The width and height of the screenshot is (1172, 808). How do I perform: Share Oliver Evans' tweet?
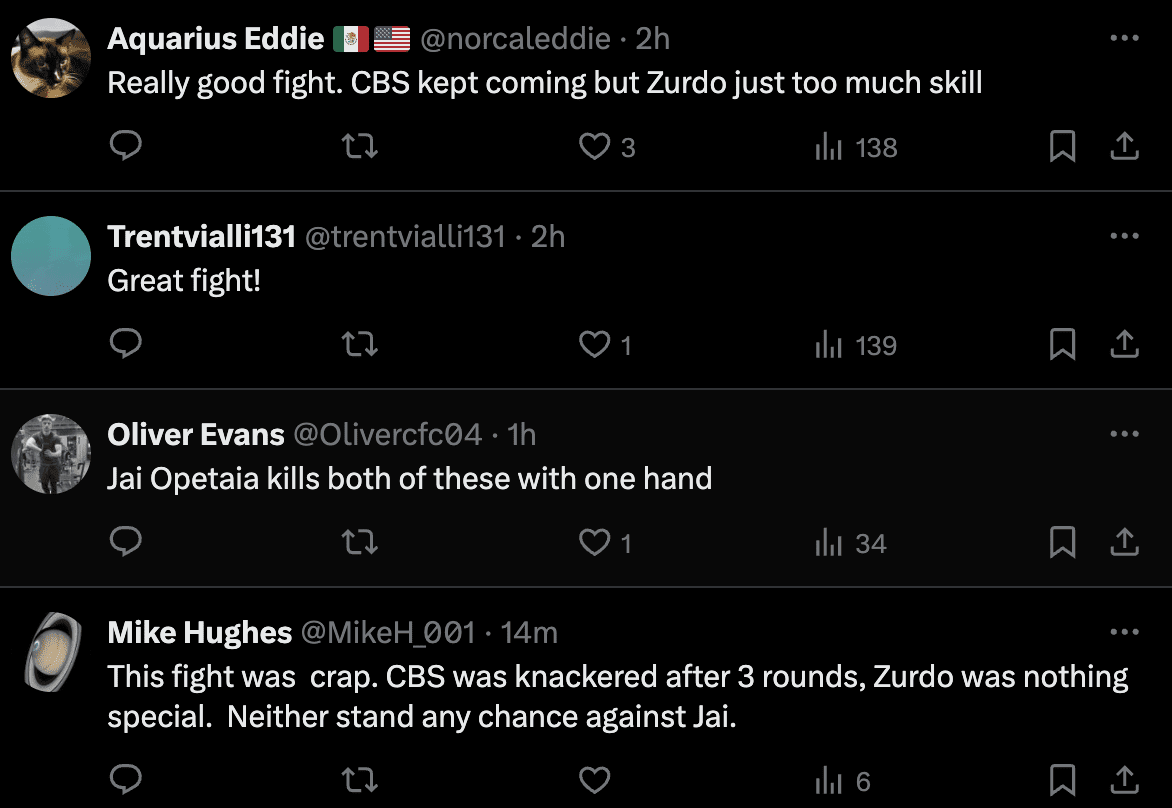pos(1125,543)
